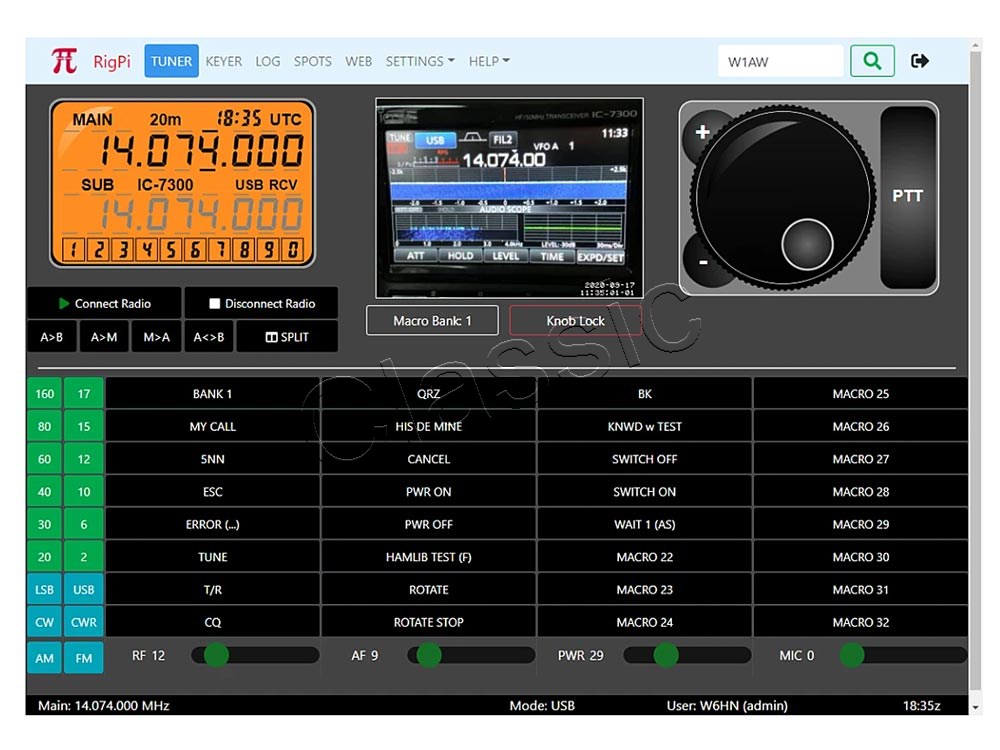1000x750 pixels.
Task: Click the sub frequency display
Action: click(201, 214)
